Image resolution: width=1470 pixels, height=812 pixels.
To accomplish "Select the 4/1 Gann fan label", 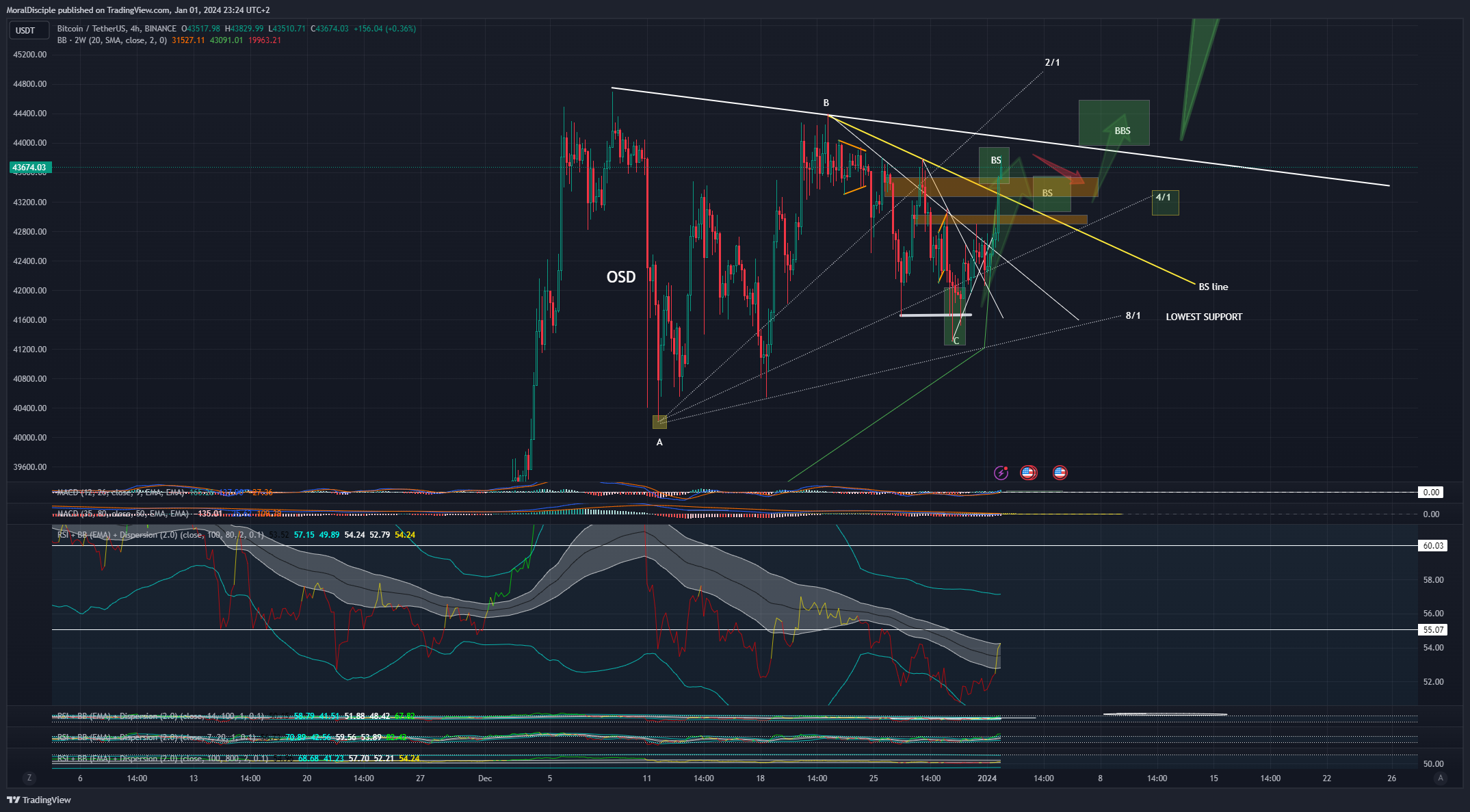I will 1163,197.
